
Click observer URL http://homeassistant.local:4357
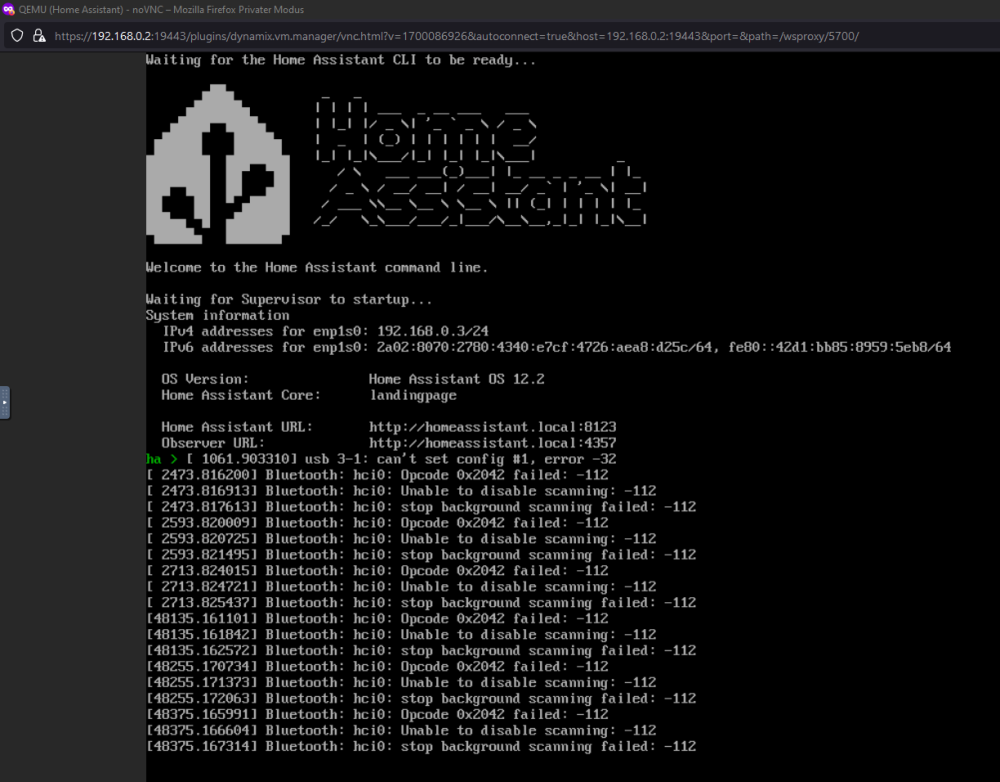(492, 443)
